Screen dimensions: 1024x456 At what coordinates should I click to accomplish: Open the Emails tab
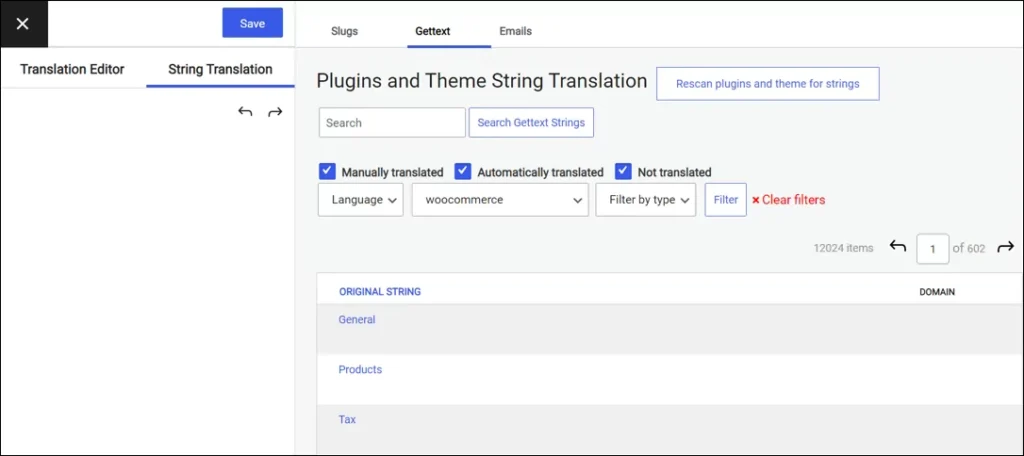click(515, 31)
